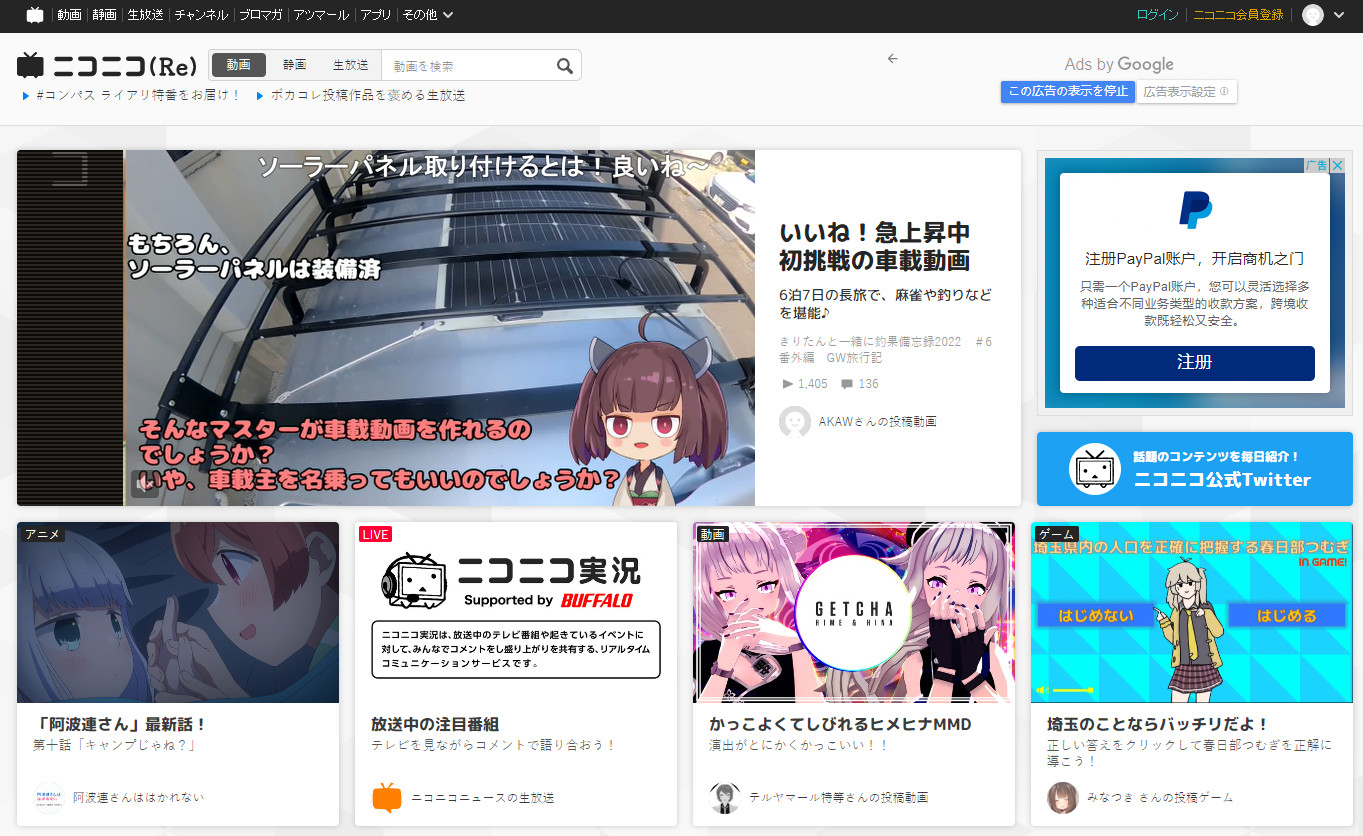This screenshot has width=1363, height=836.
Task: Unmute the featured video with speaker icon
Action: click(143, 483)
